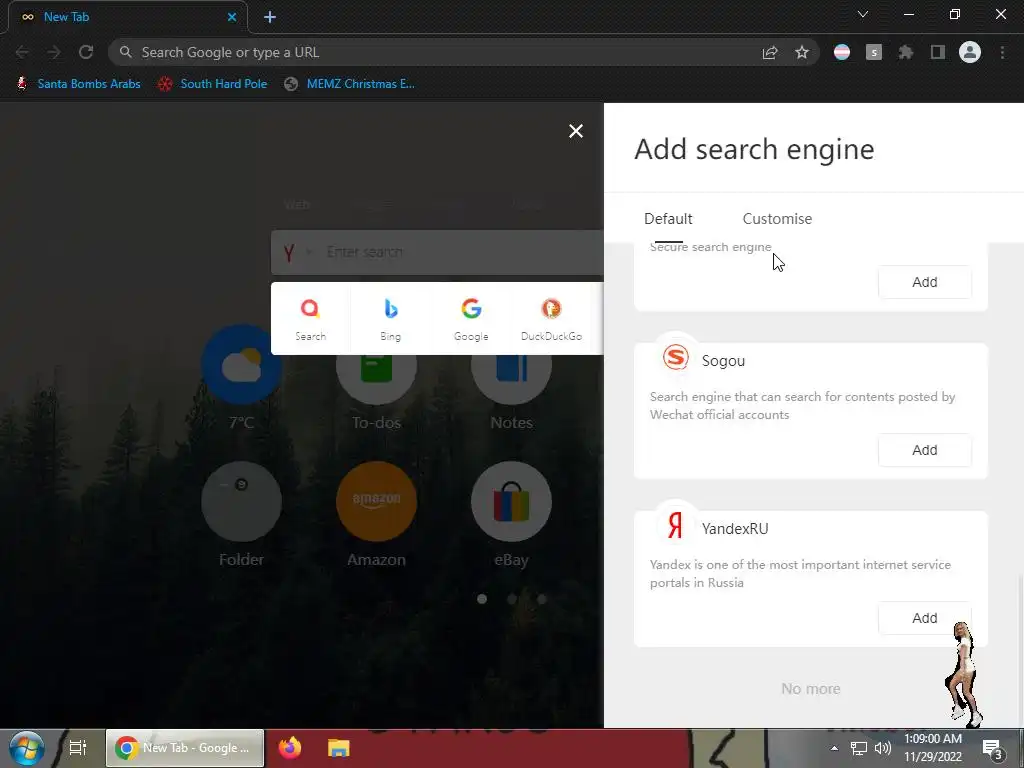The height and width of the screenshot is (768, 1024).
Task: Click the Sogou logo icon
Action: pyautogui.click(x=675, y=357)
